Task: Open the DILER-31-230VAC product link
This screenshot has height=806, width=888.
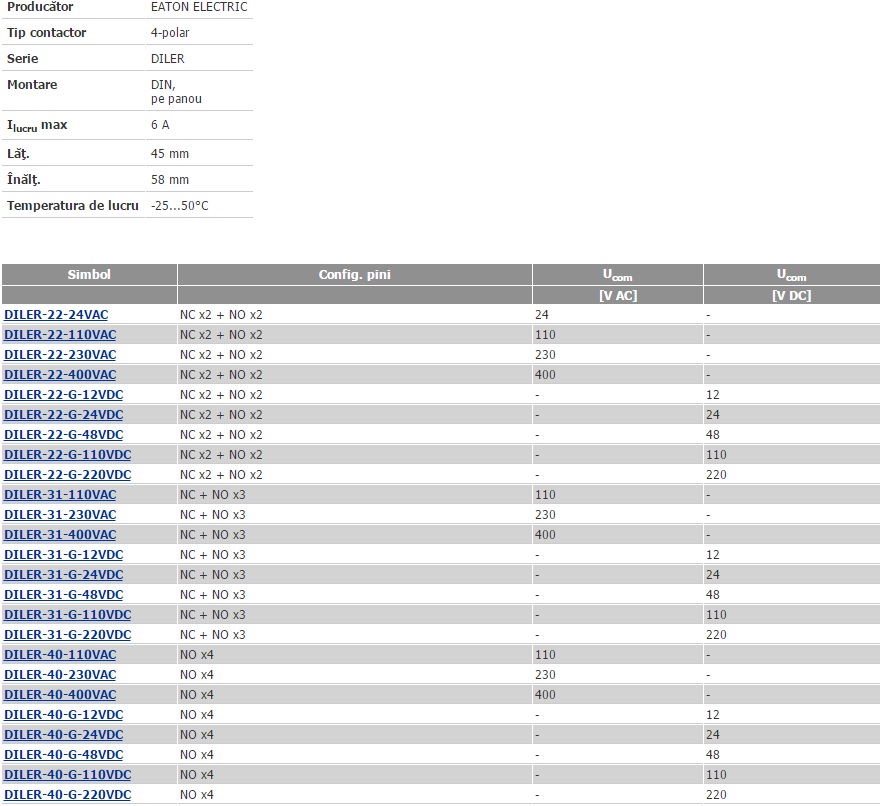Action: point(60,515)
